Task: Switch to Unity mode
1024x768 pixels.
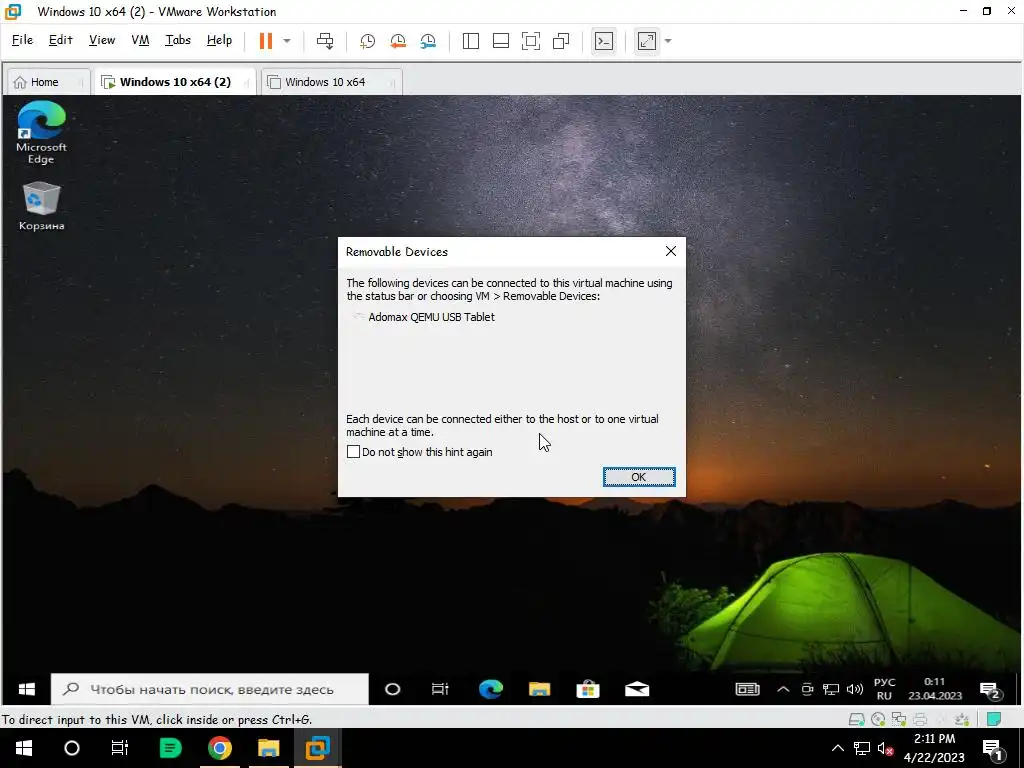Action: (x=561, y=41)
